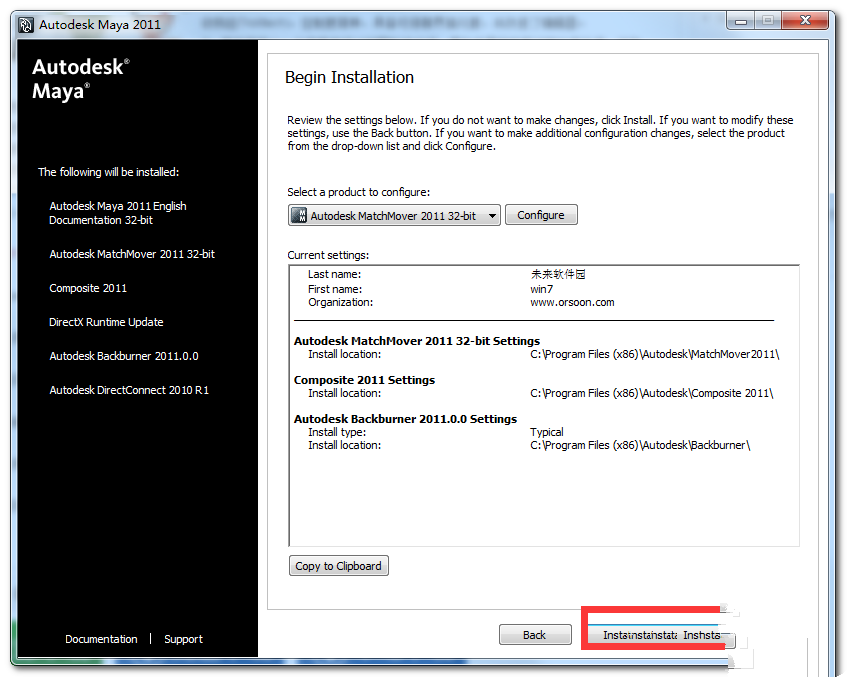This screenshot has width=847, height=677.
Task: Click the 'Current settings:' label
Action: tap(328, 255)
